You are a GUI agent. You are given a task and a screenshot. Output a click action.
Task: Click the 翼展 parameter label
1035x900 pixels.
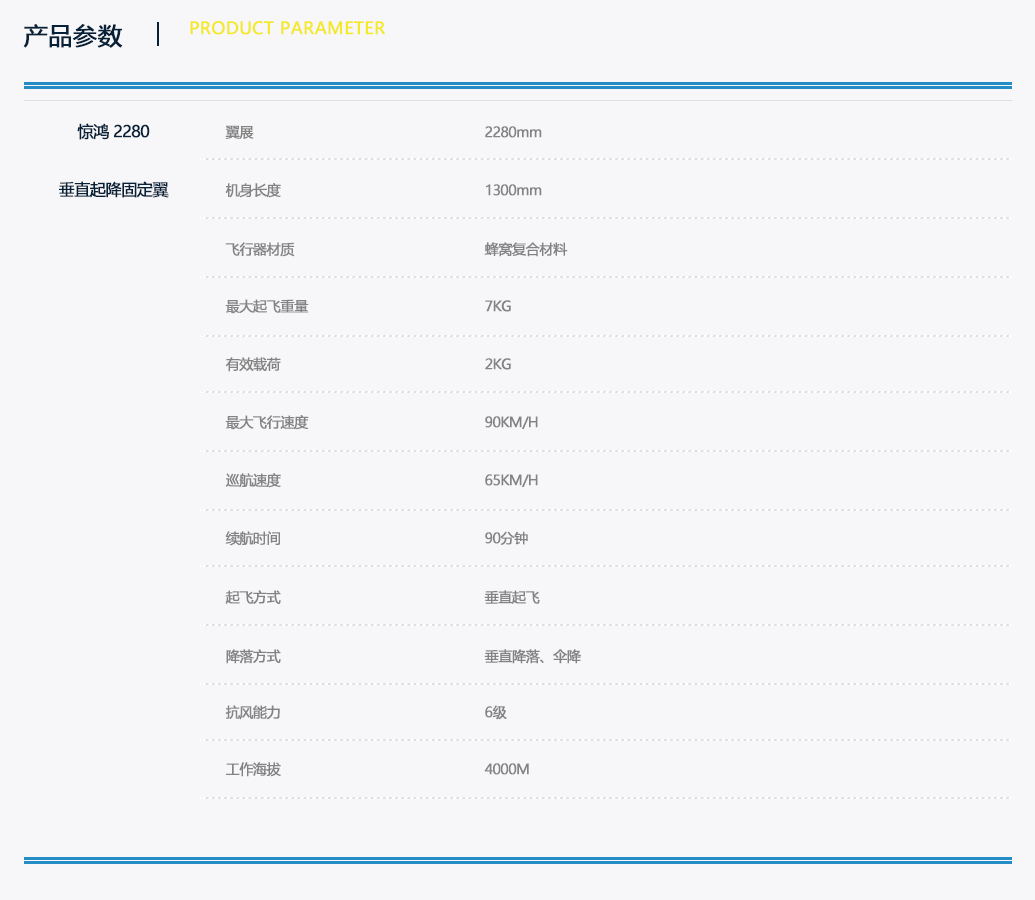click(x=239, y=132)
